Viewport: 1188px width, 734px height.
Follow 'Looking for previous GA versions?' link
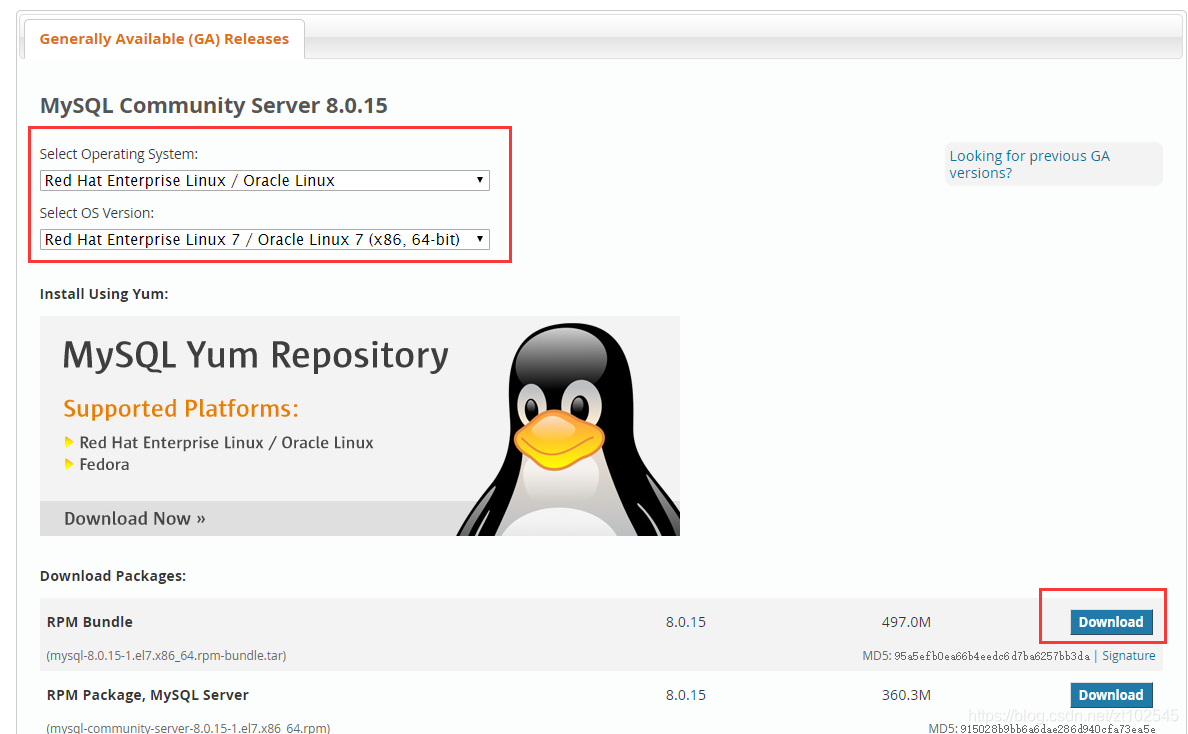(x=1029, y=164)
